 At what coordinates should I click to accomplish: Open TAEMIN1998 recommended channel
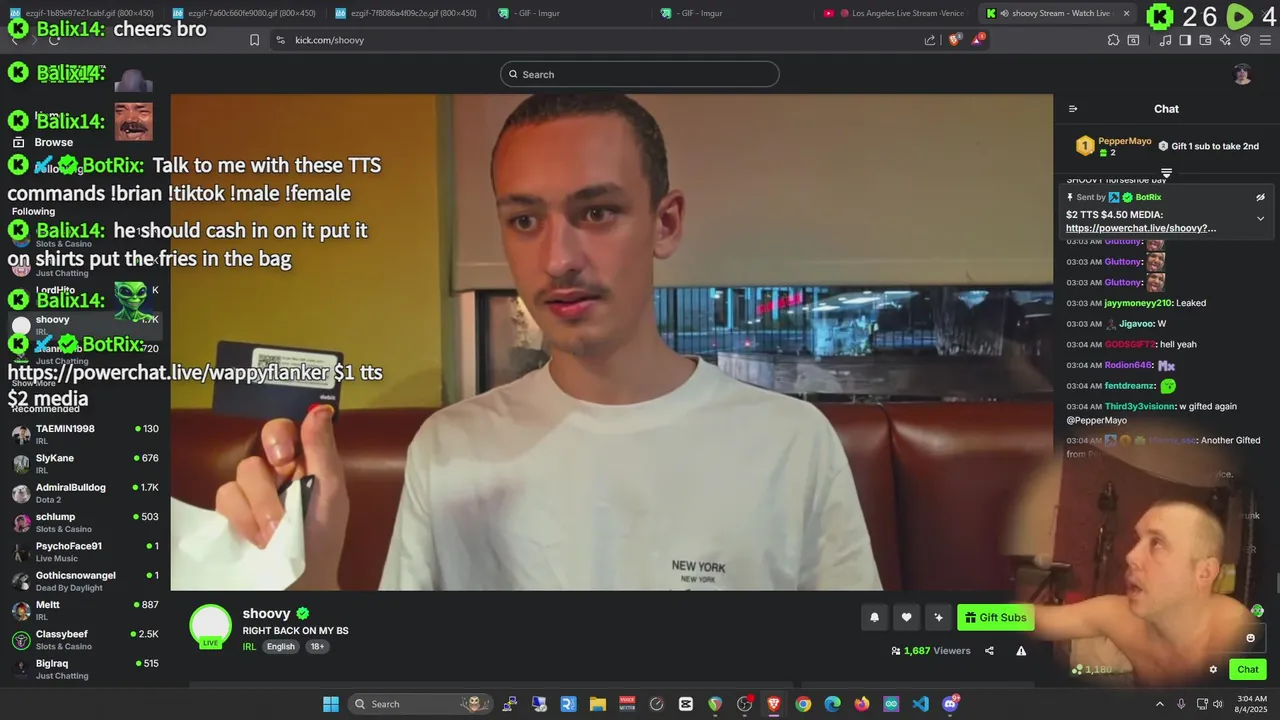point(85,434)
